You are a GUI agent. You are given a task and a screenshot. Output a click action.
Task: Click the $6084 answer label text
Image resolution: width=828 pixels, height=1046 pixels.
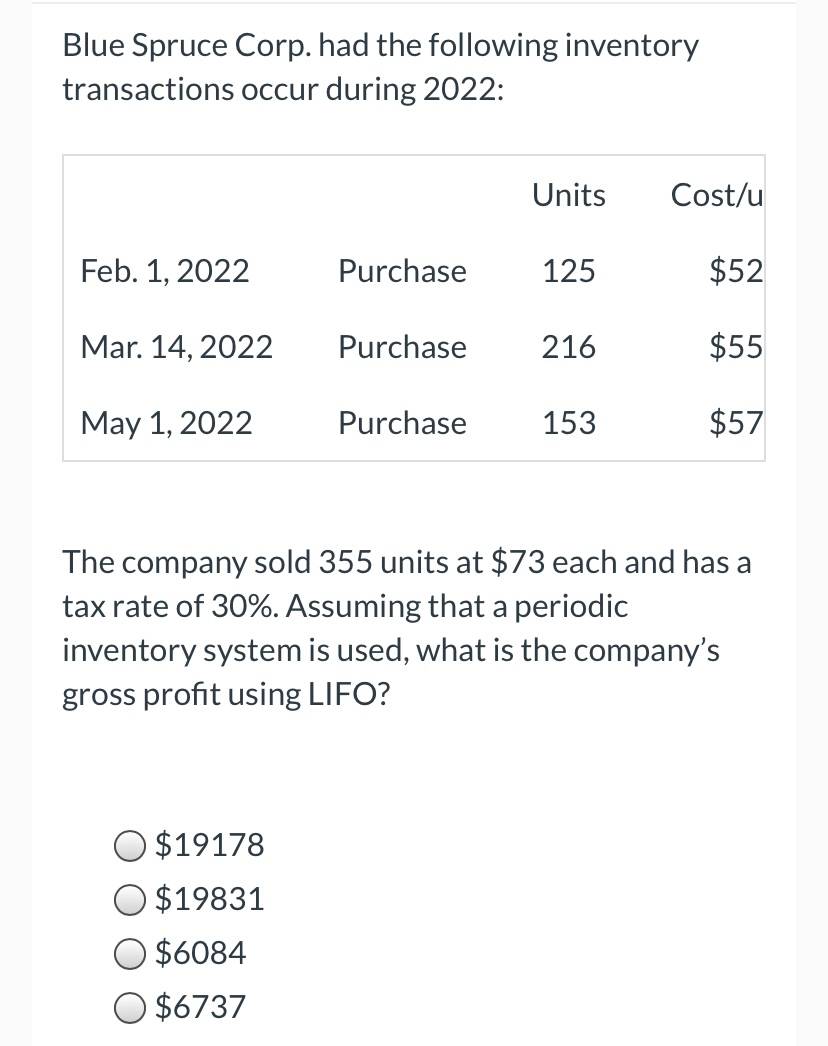coord(200,953)
